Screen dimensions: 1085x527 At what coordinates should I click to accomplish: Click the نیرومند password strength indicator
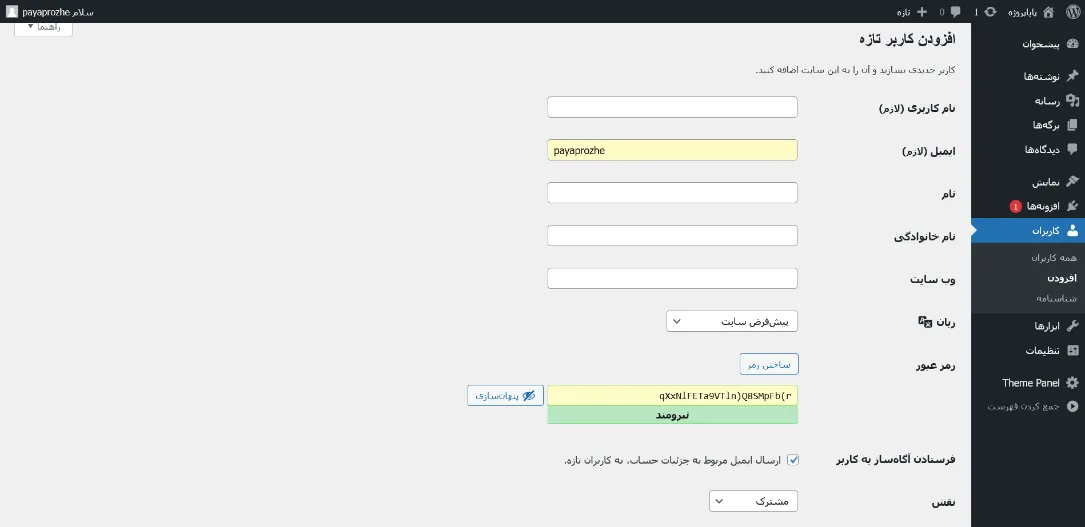672,415
